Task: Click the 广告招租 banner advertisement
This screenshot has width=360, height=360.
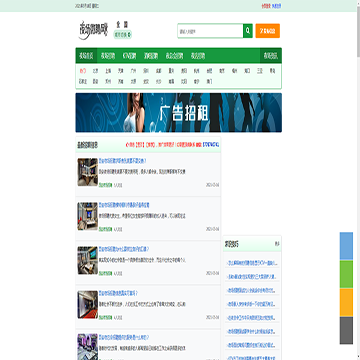Action: click(179, 113)
